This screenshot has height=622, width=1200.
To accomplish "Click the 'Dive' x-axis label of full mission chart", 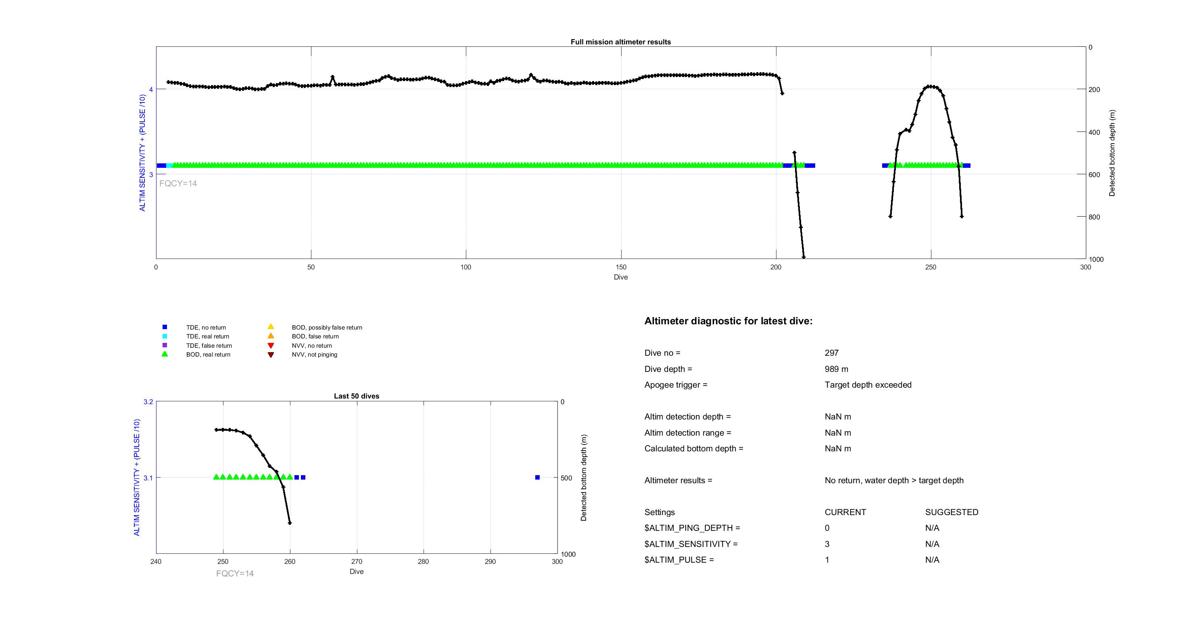I will click(x=621, y=276).
